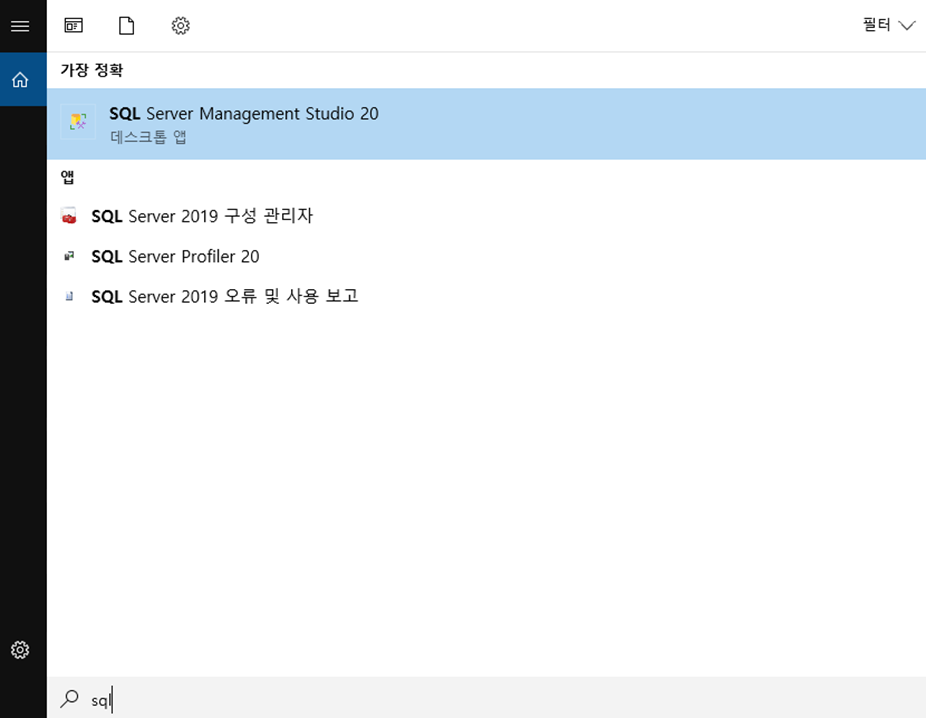This screenshot has width=926, height=718.
Task: Select the 앱 section header
Action: (x=67, y=177)
